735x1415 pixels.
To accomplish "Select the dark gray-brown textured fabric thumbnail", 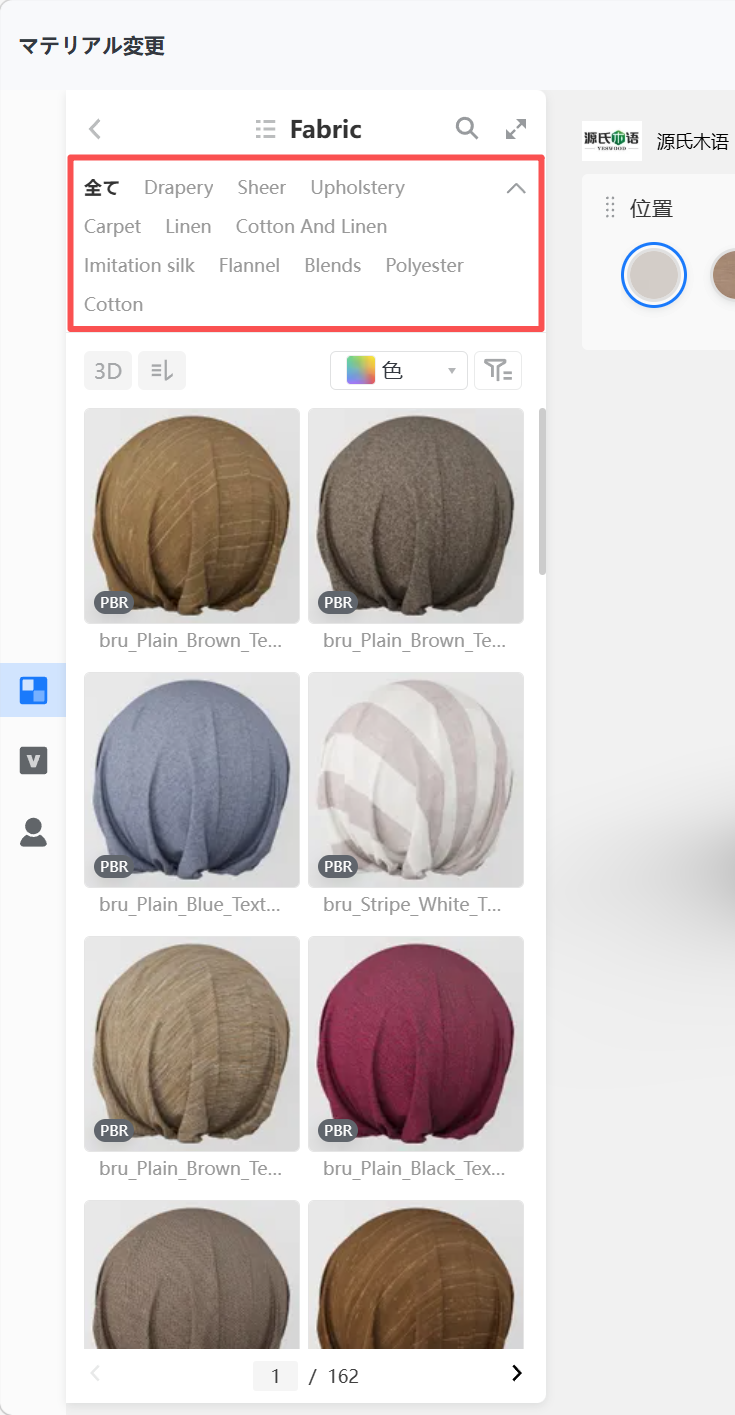I will pos(416,516).
